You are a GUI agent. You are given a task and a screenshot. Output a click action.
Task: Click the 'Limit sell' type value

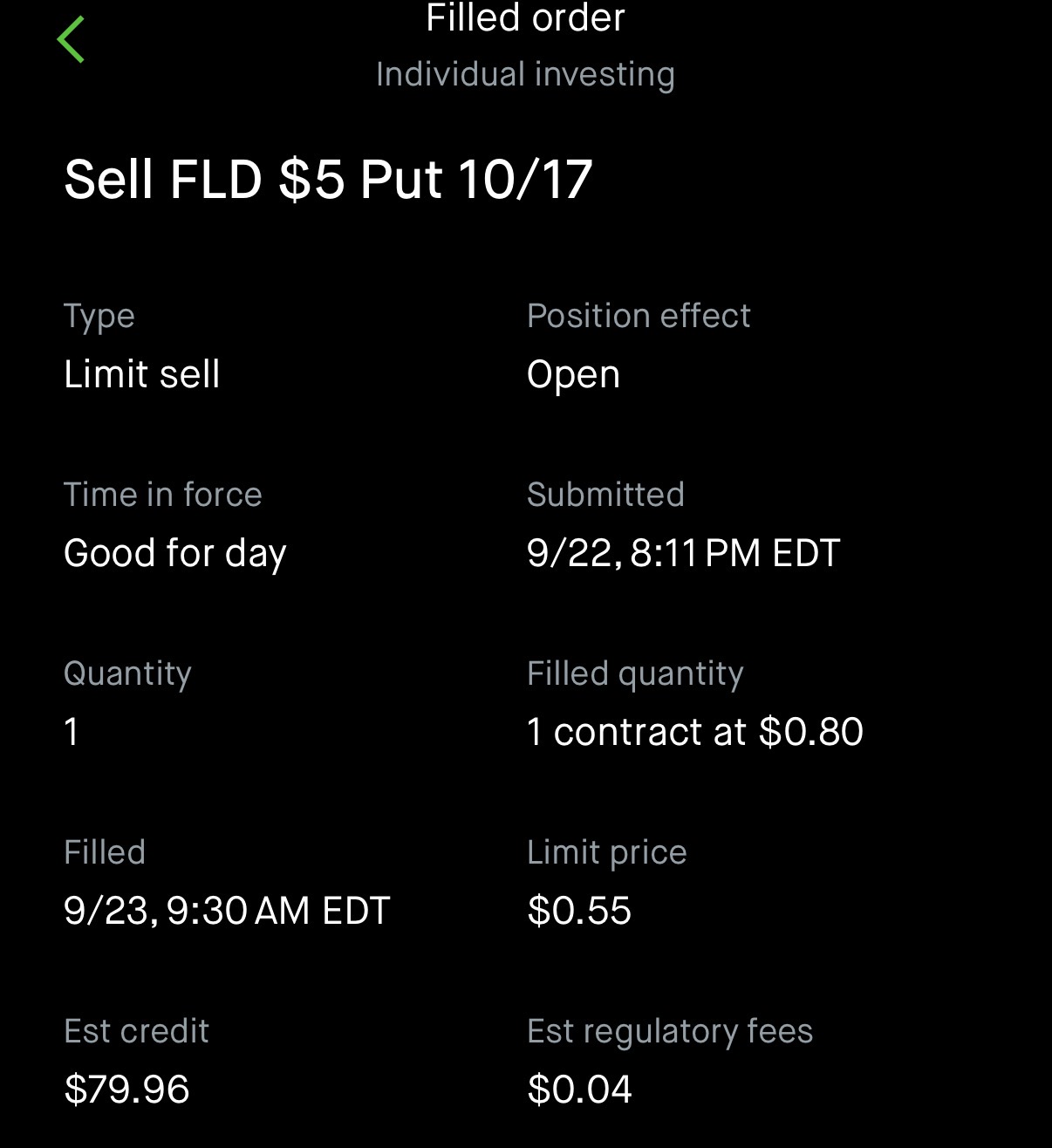pos(142,374)
